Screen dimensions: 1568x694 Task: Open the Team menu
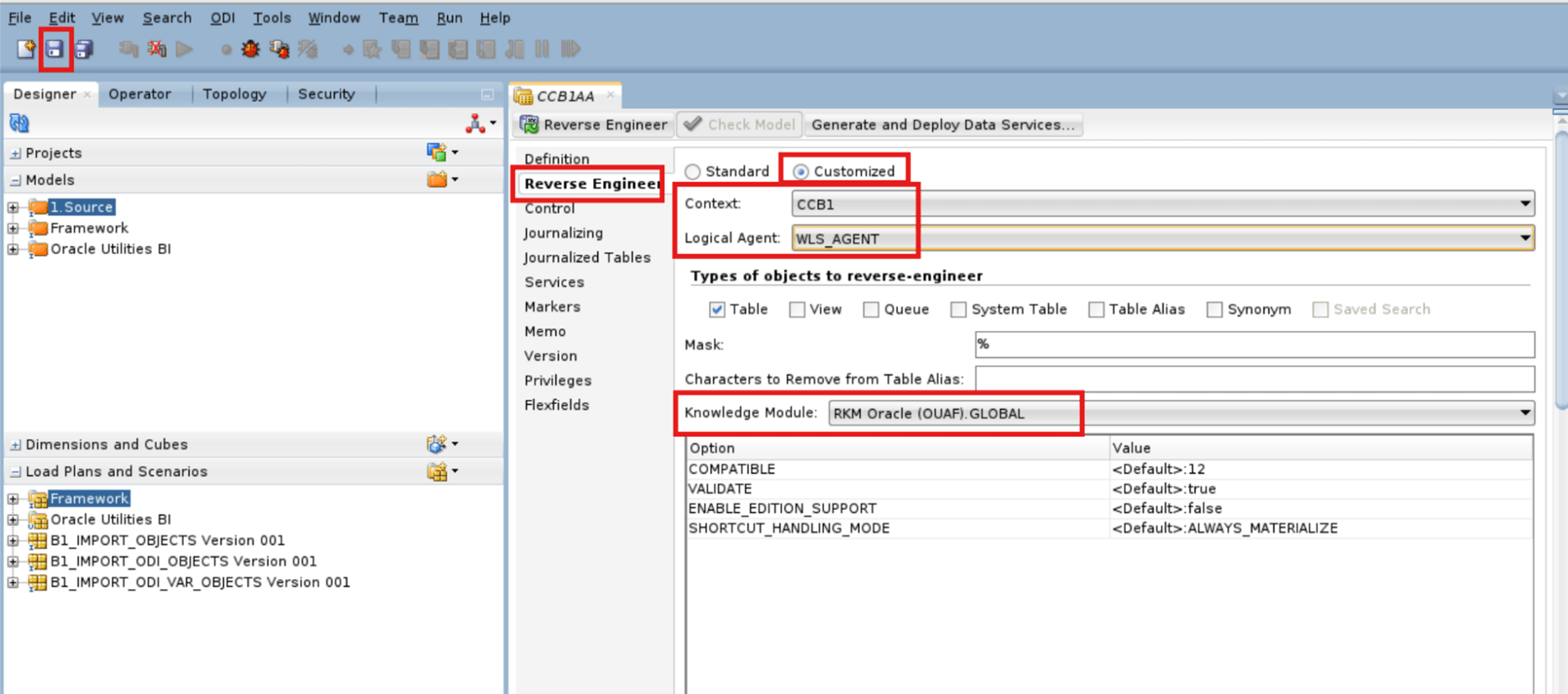[398, 18]
